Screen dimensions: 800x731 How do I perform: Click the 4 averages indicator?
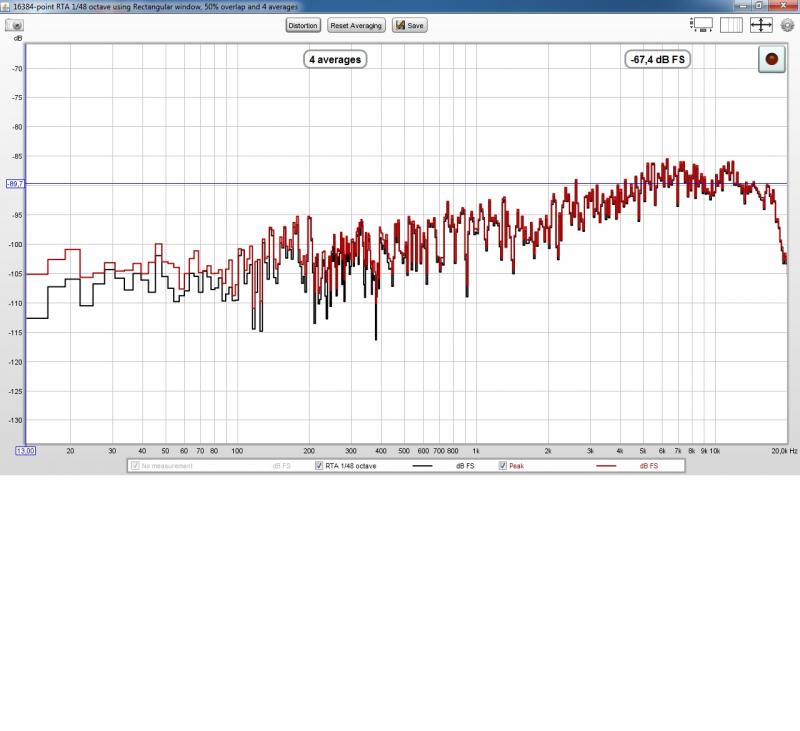coord(335,60)
